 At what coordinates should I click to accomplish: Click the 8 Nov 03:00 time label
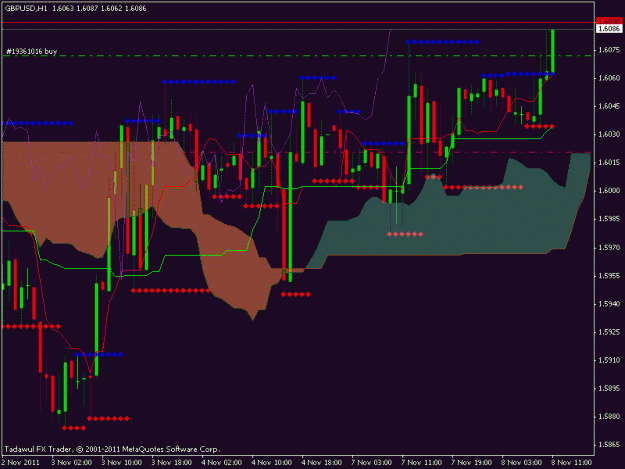(x=522, y=463)
